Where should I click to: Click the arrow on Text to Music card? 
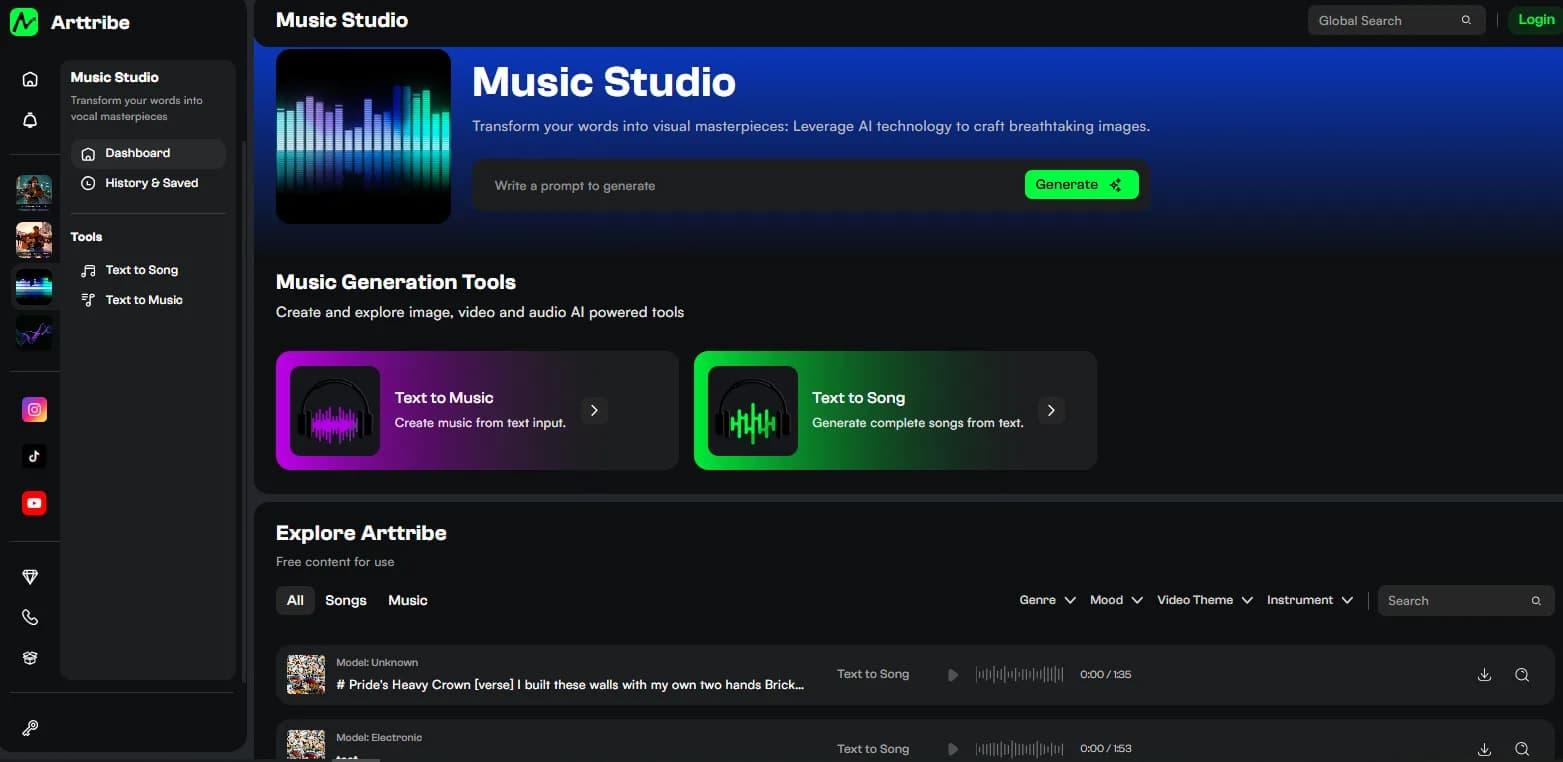(594, 410)
